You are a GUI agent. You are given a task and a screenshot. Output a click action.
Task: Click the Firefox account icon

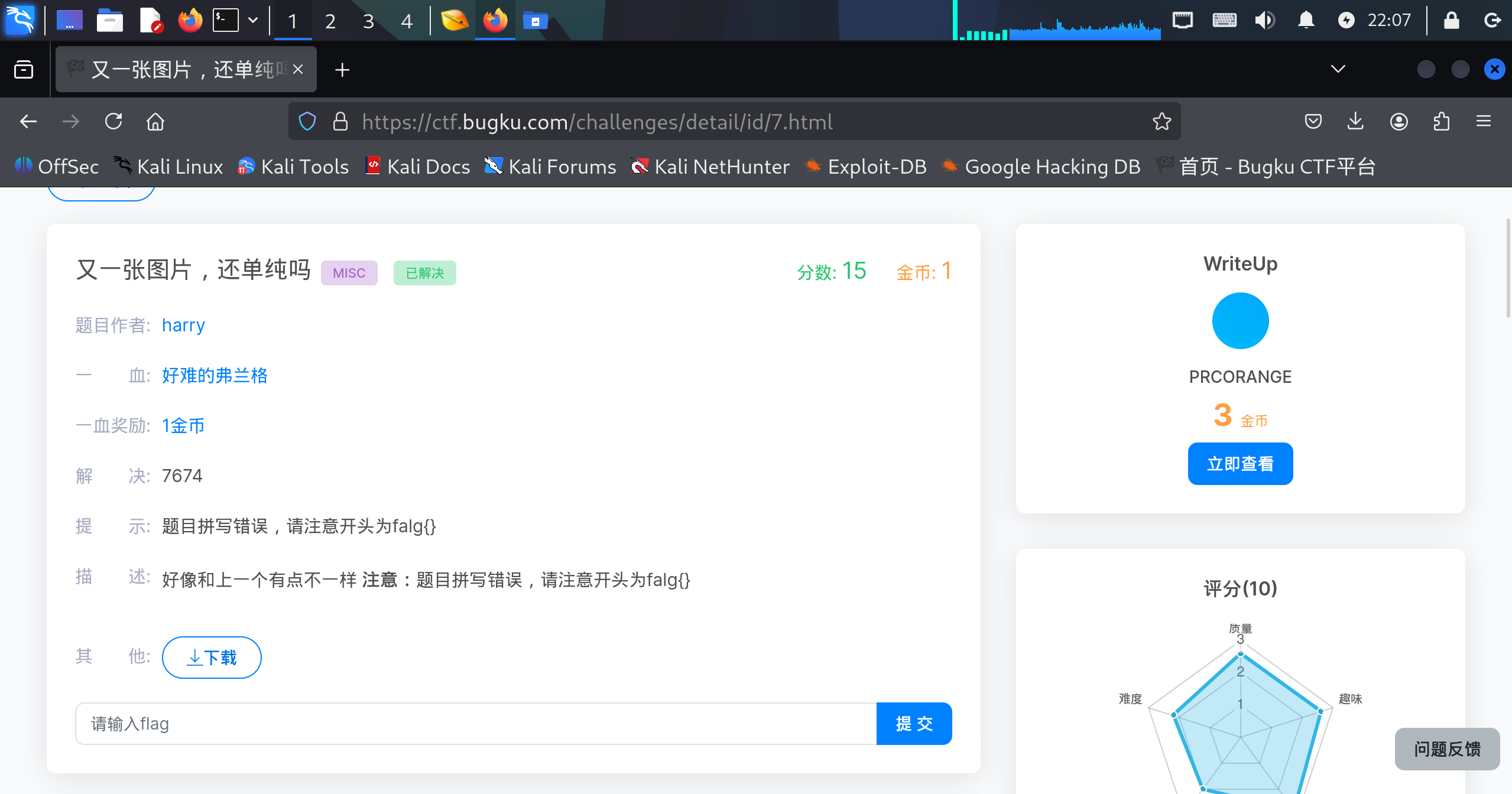[x=1399, y=122]
